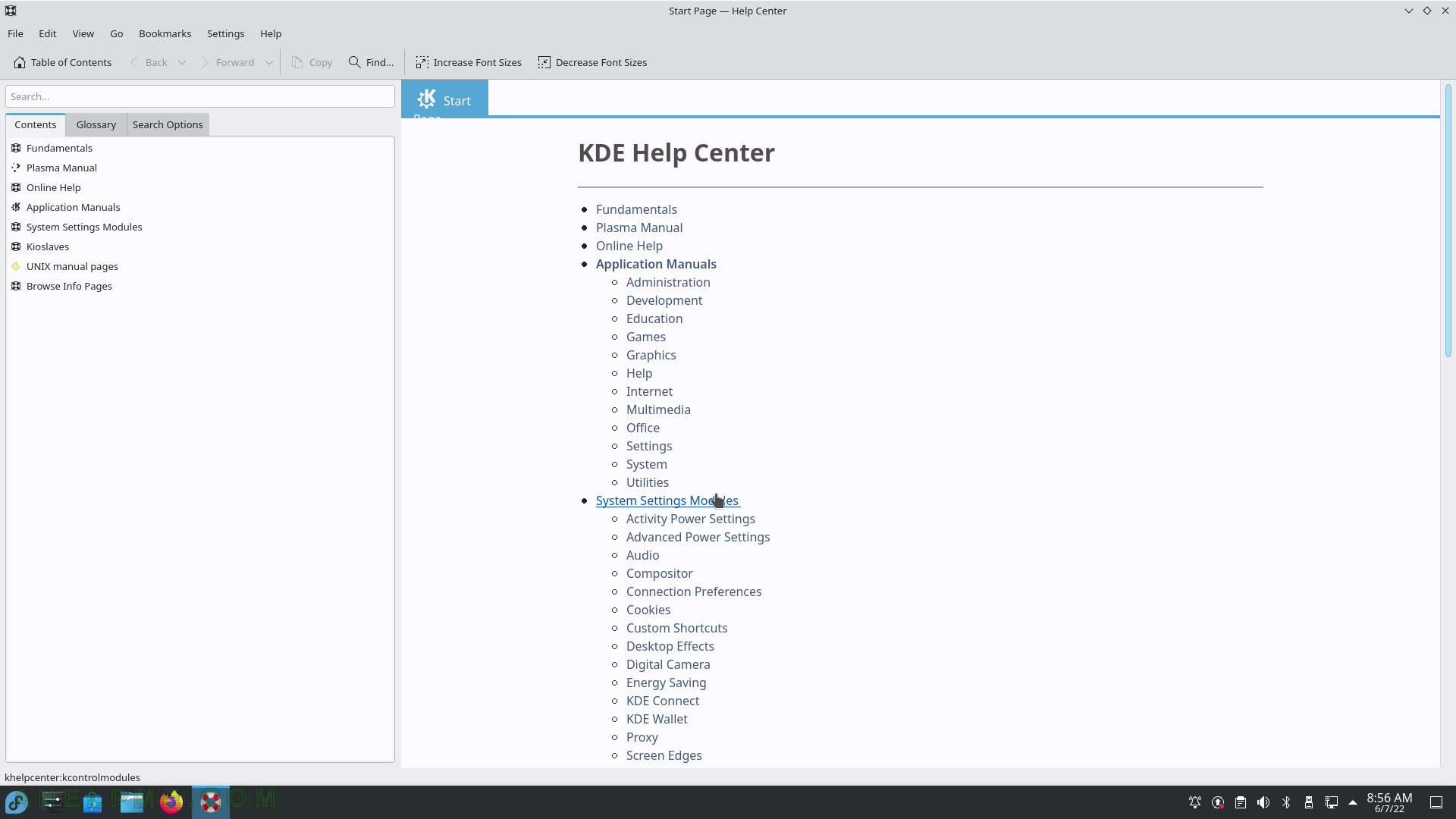
Task: Click into the sidebar Search field
Action: pyautogui.click(x=200, y=96)
